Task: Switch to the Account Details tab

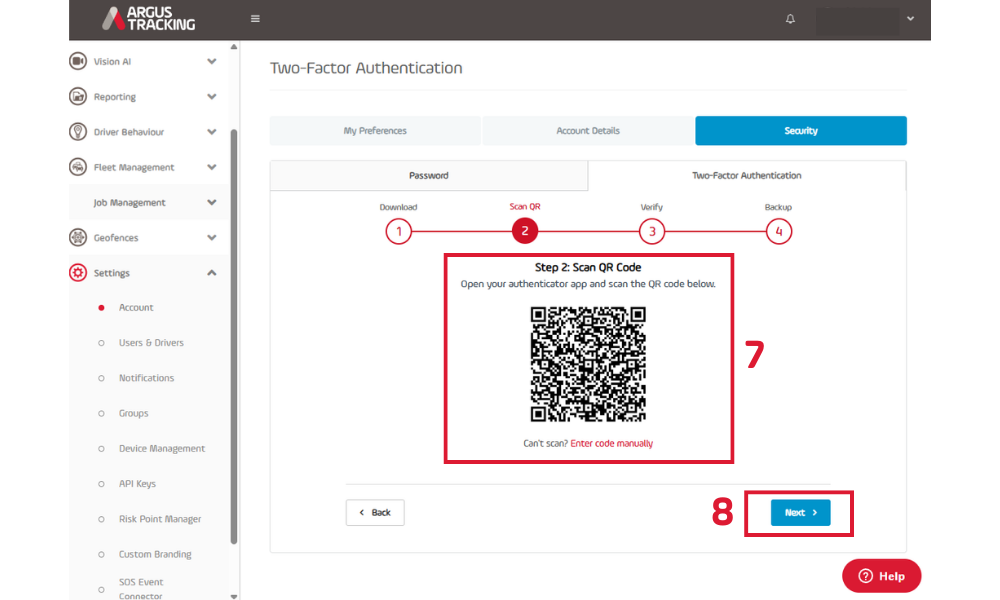Action: [588, 131]
